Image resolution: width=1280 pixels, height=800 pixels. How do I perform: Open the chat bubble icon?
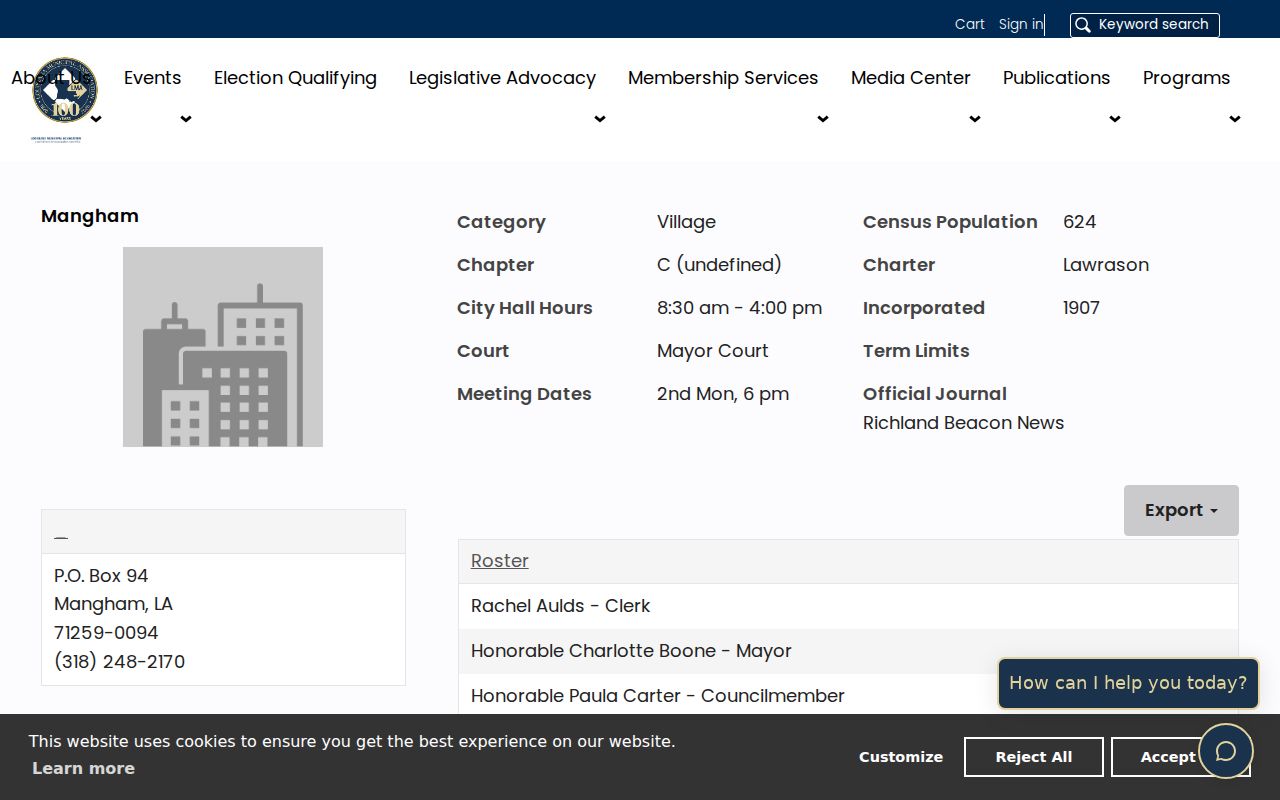[1226, 751]
